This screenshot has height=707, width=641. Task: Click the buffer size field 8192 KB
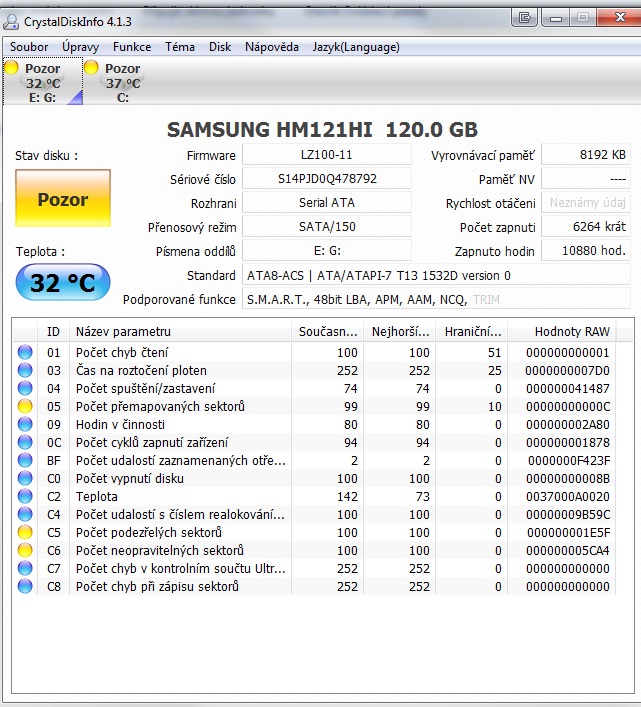point(586,155)
